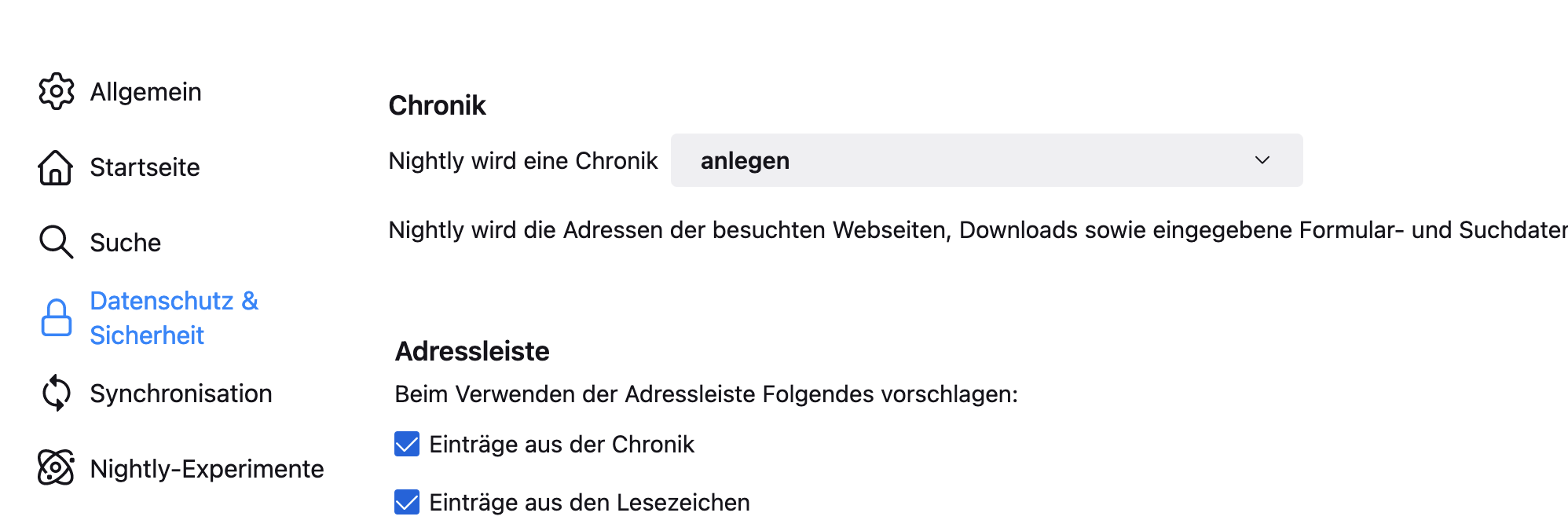Open the Chronik "anlegen" dropdown

[x=986, y=160]
